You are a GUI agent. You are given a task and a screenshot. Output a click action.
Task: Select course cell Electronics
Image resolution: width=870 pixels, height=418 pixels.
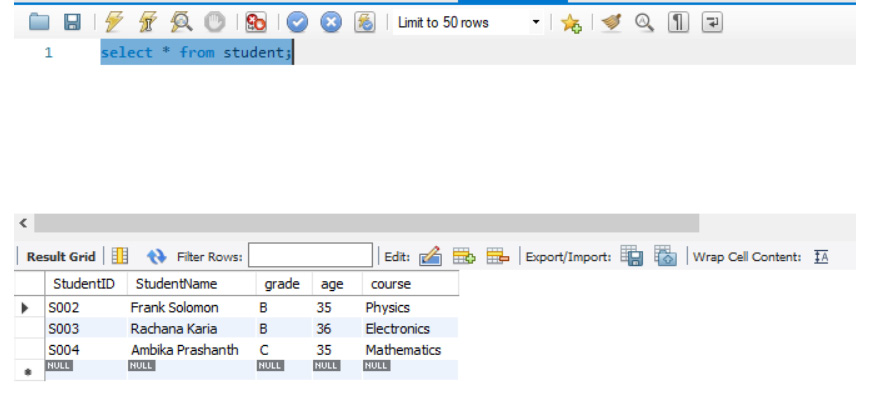click(410, 329)
